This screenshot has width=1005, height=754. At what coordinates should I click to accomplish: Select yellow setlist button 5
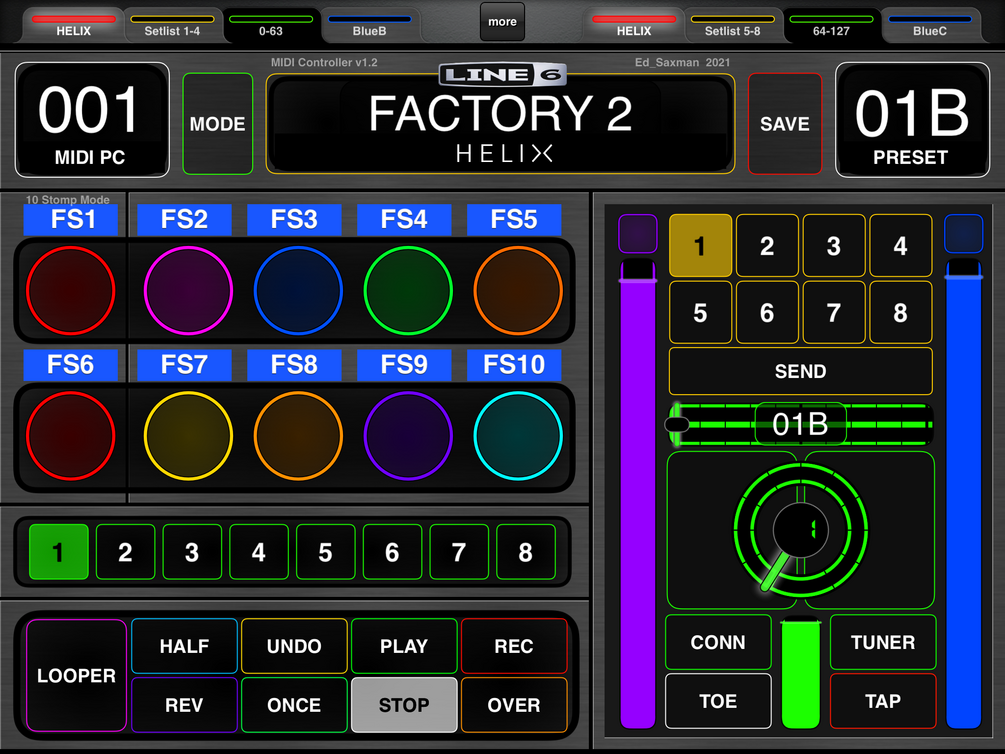tap(701, 312)
